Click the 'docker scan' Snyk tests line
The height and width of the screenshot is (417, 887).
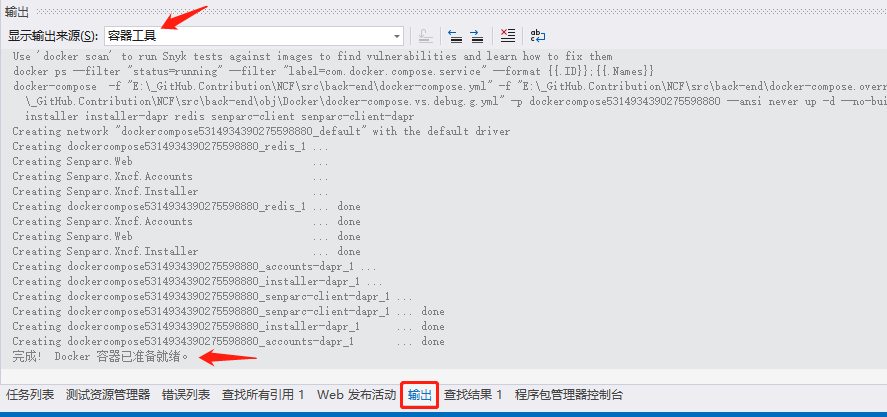(312, 57)
